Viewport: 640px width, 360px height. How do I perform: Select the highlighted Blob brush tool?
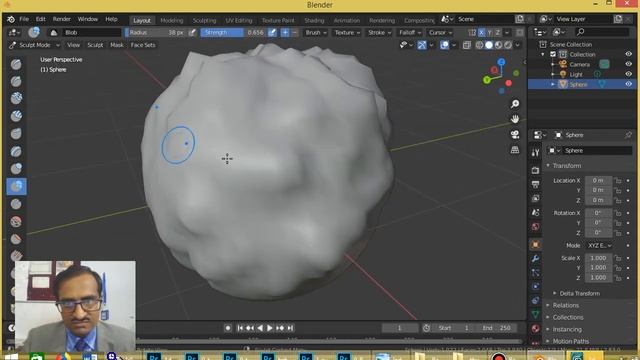[x=16, y=187]
